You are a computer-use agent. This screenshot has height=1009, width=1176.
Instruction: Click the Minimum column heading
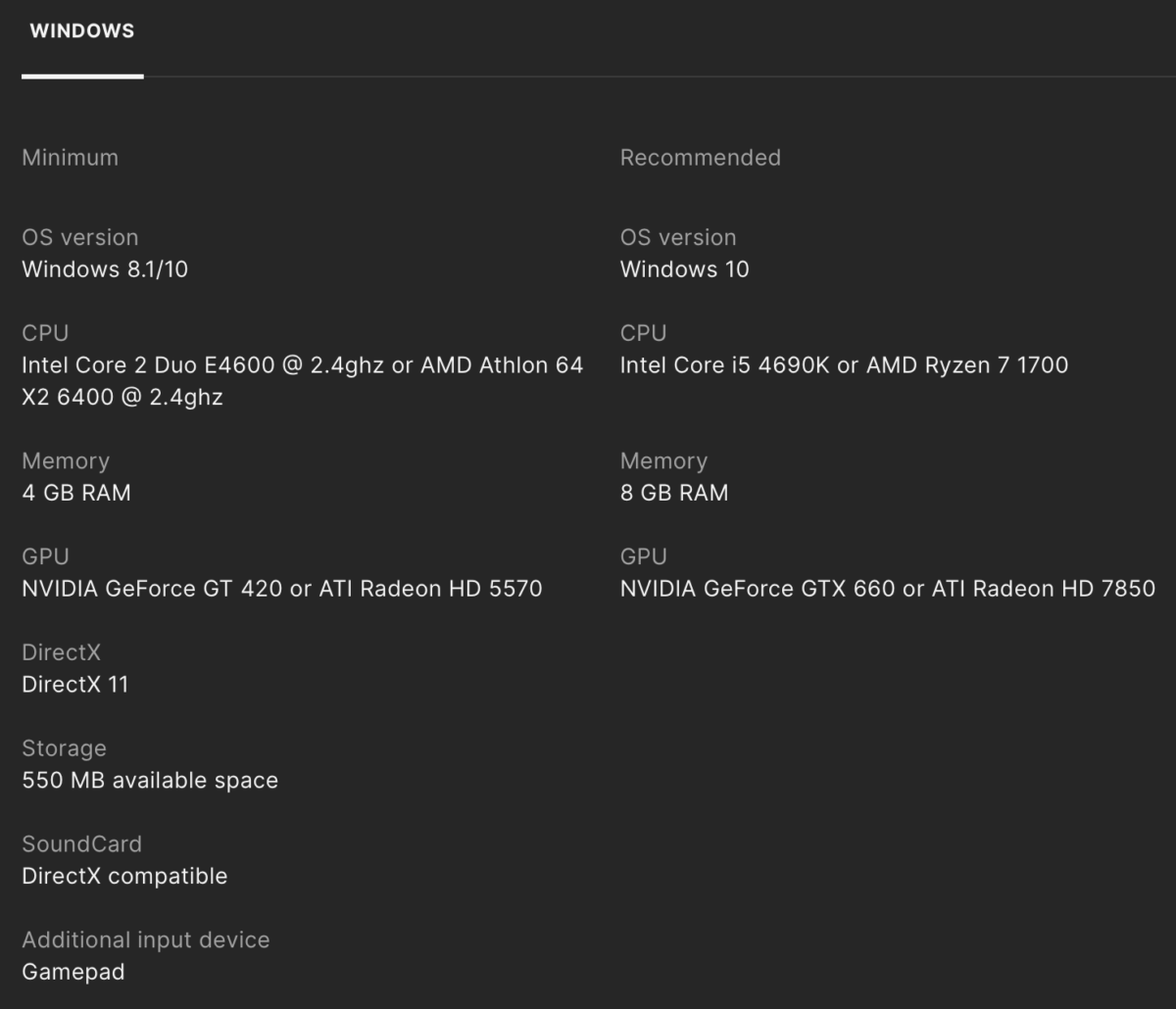tap(70, 158)
